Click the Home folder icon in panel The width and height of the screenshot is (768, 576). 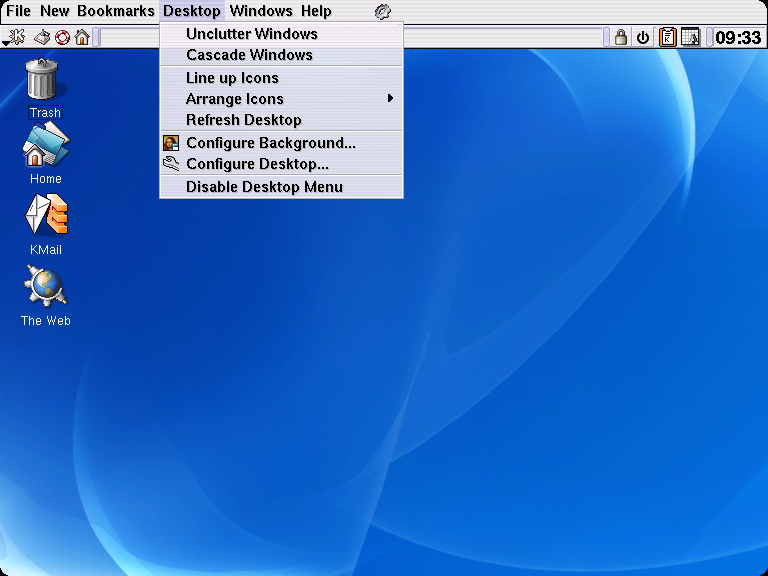82,37
